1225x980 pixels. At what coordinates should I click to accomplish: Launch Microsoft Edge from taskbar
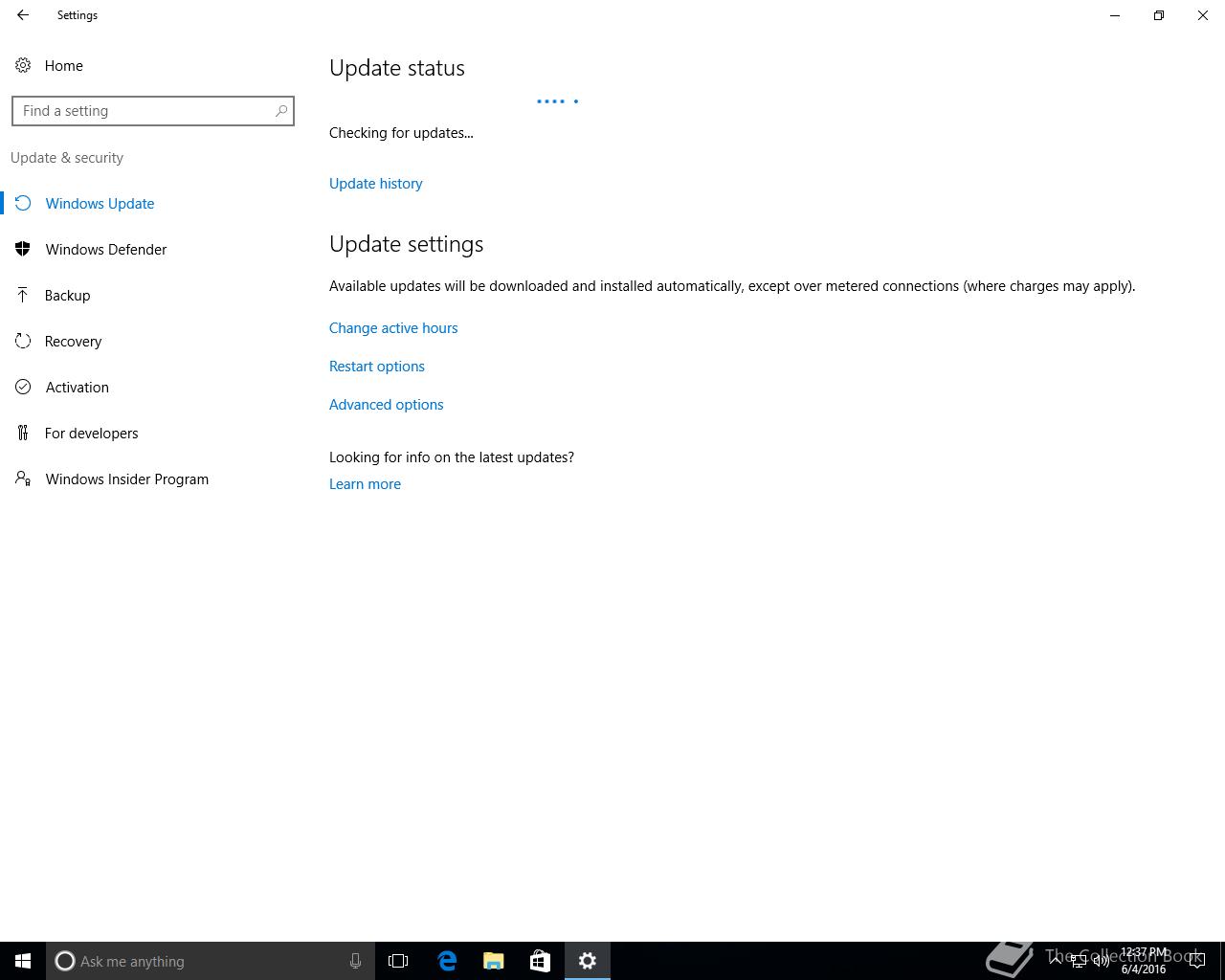(447, 961)
